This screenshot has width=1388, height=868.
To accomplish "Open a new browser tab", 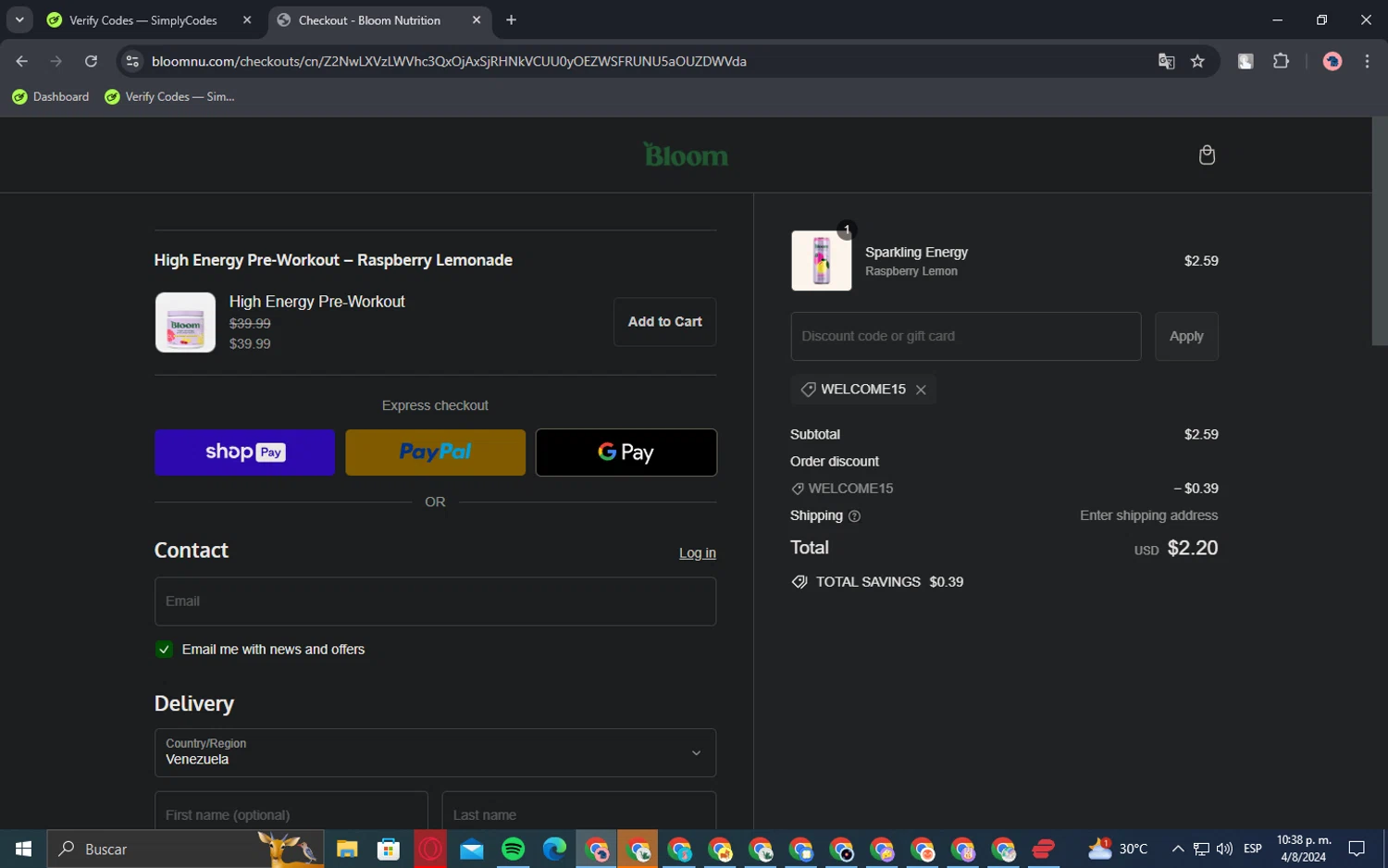I will 511,20.
